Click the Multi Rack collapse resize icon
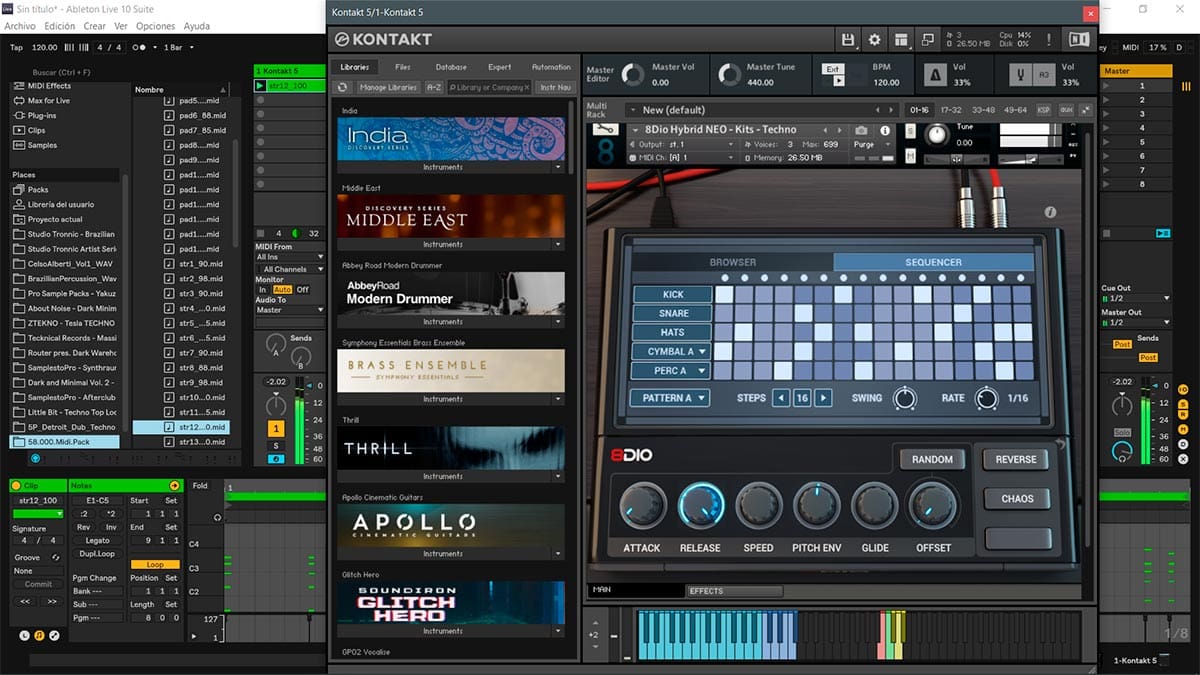Image resolution: width=1200 pixels, height=675 pixels. [1086, 109]
